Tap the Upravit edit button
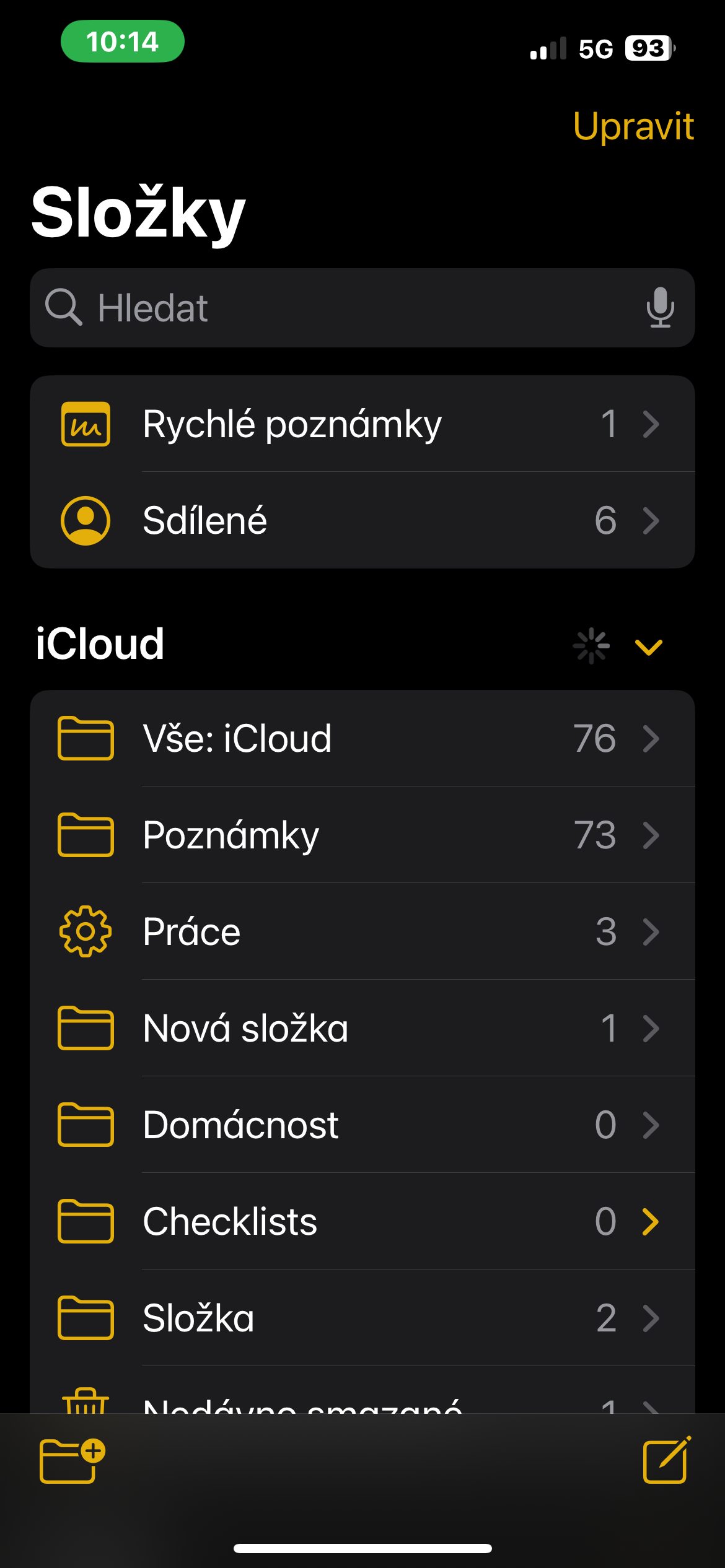 tap(633, 126)
